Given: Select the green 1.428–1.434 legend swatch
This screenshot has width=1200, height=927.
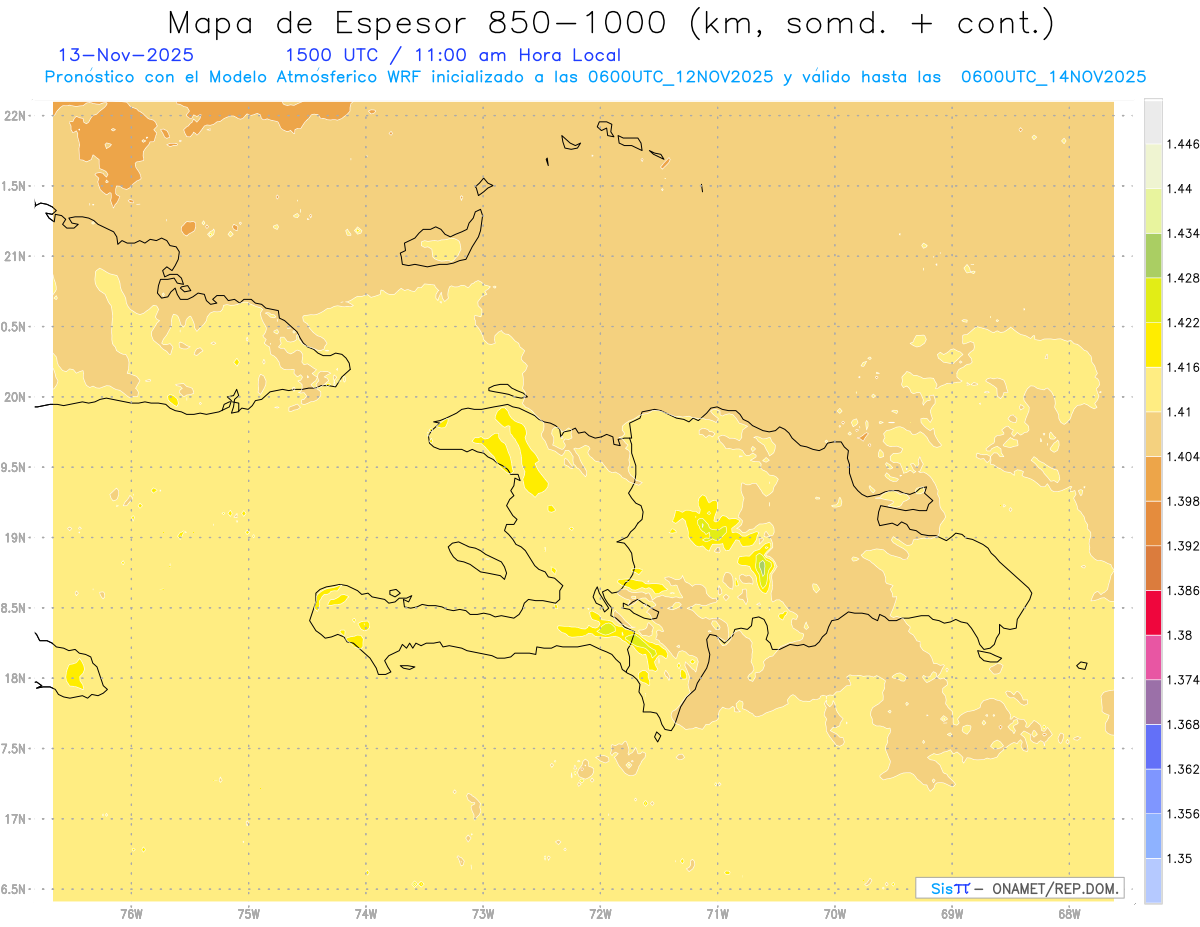Looking at the screenshot, I should click(x=1153, y=255).
